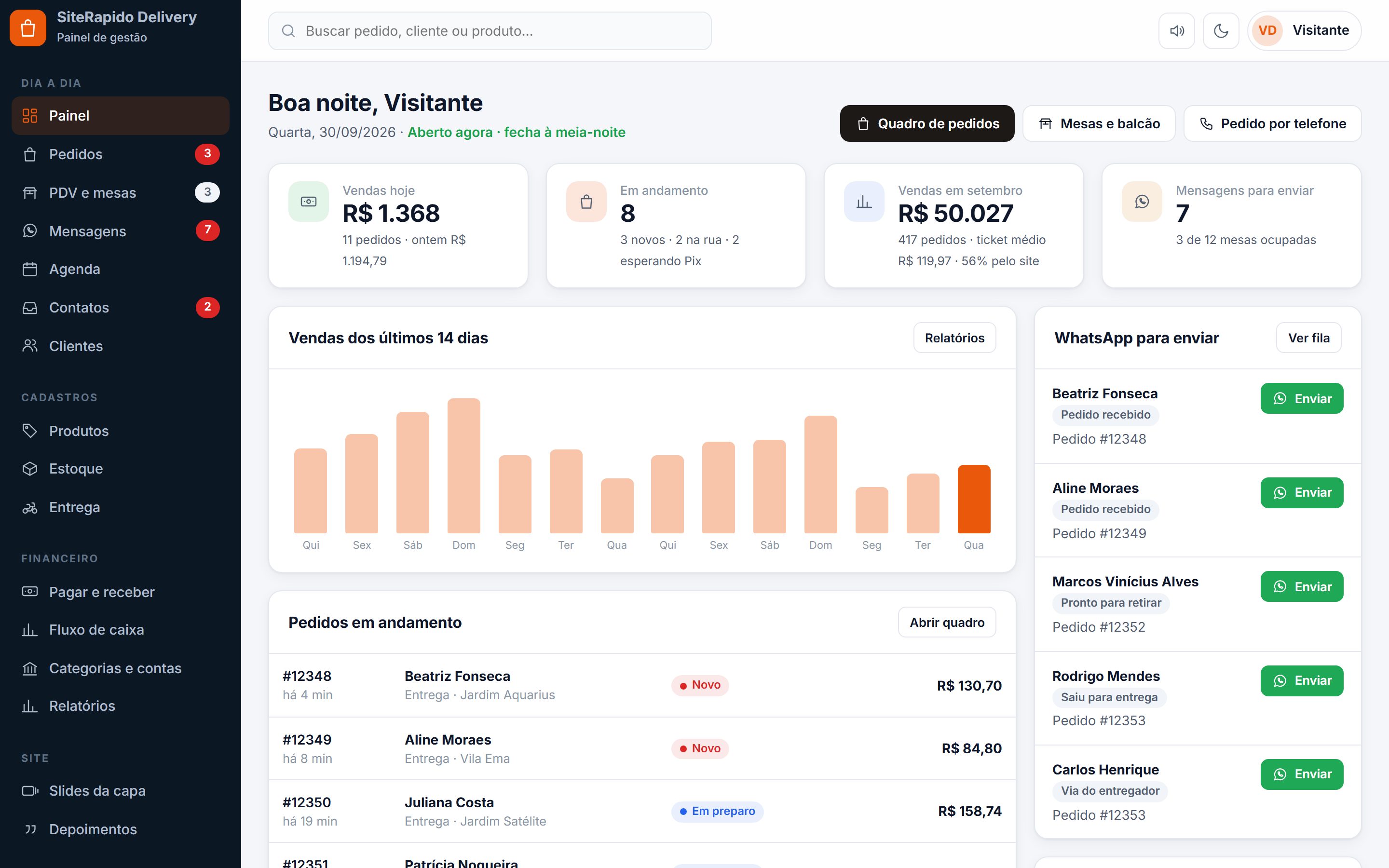Click the Slides da capa icon
Image resolution: width=1389 pixels, height=868 pixels.
point(30,791)
